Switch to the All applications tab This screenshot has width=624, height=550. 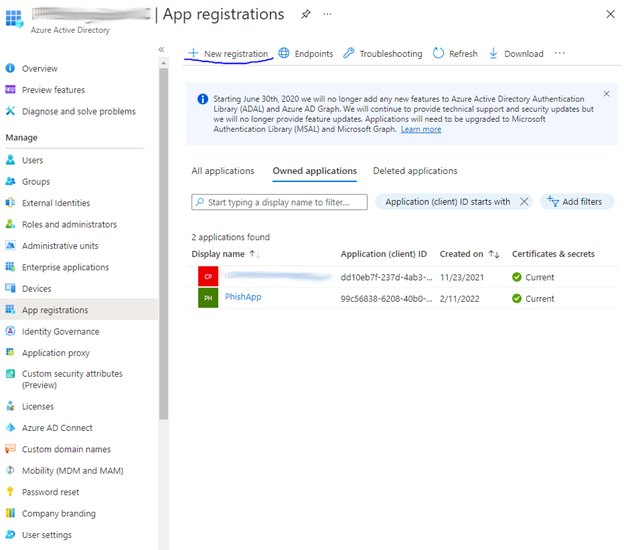223,171
